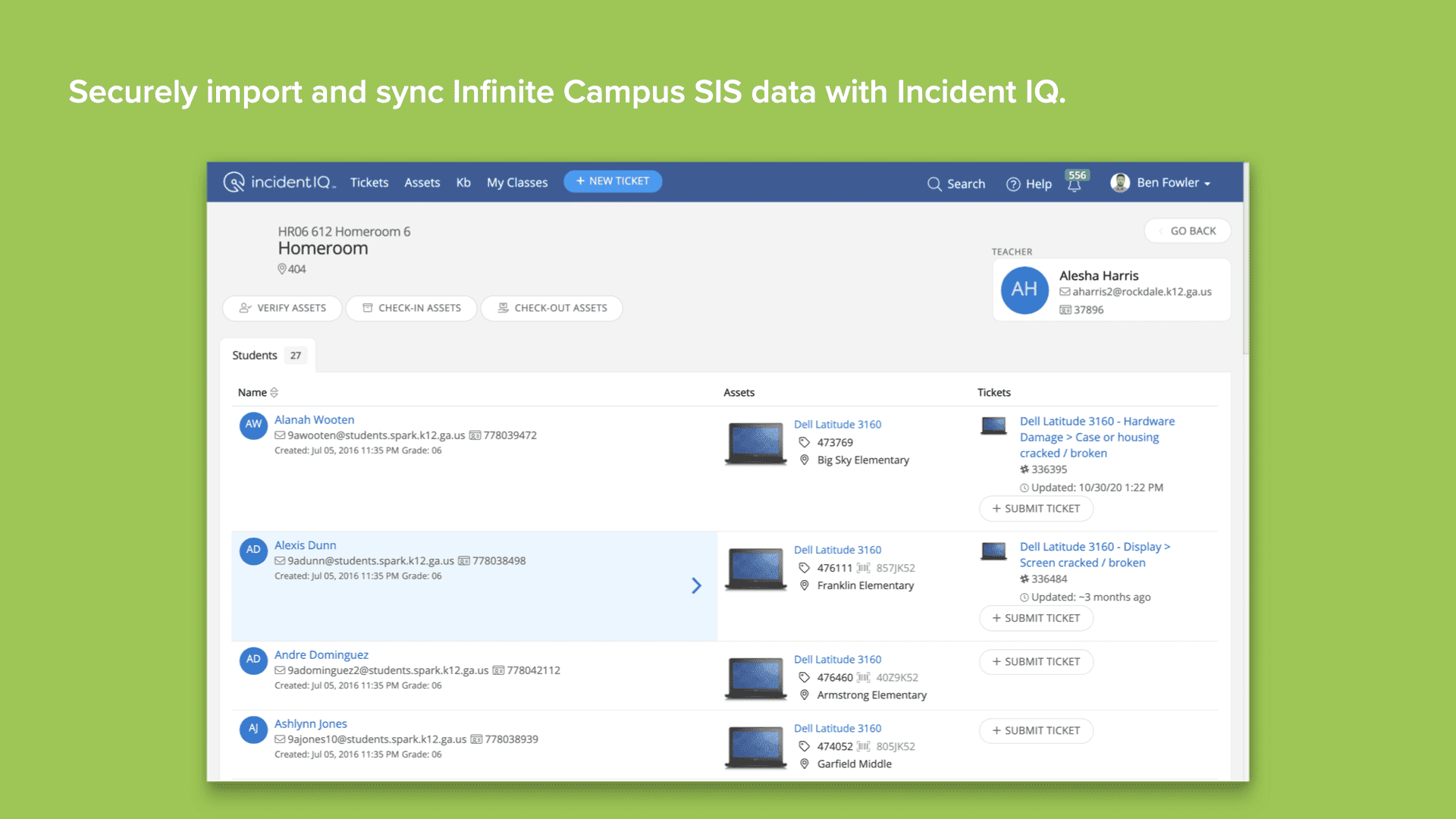The image size is (1456, 819).
Task: Expand Alexis Dunn's row via the chevron
Action: coord(696,585)
